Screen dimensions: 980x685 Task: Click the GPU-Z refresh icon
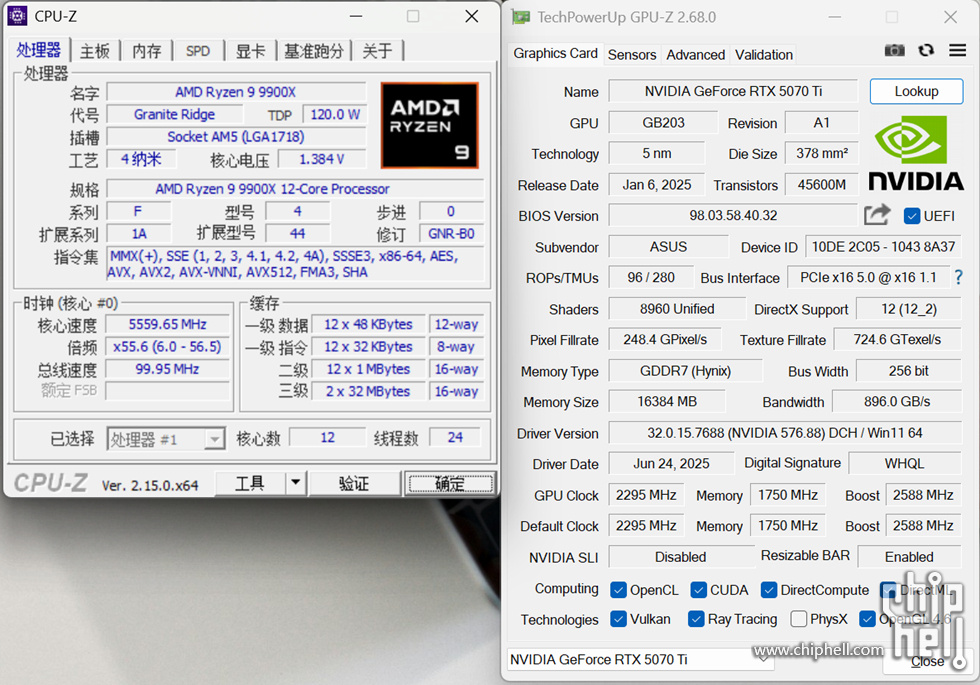click(x=926, y=51)
